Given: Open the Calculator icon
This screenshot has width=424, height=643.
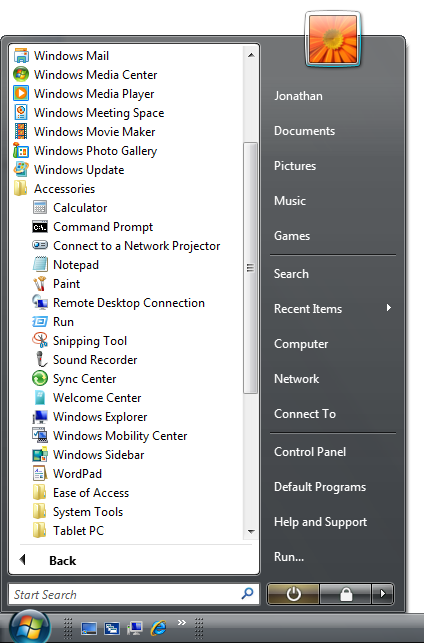Looking at the screenshot, I should [40, 207].
